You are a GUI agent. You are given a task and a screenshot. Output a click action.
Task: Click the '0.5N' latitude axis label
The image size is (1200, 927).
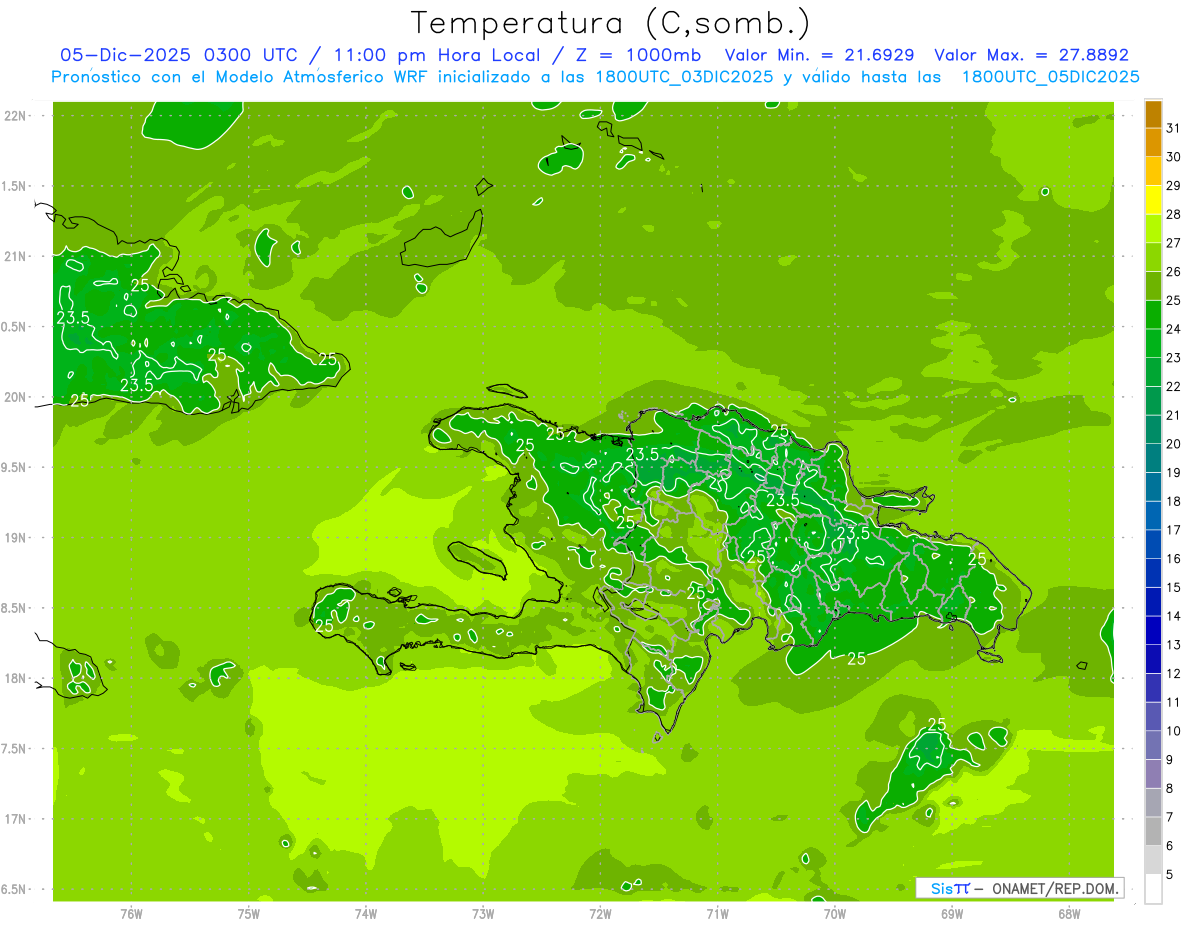[15, 327]
